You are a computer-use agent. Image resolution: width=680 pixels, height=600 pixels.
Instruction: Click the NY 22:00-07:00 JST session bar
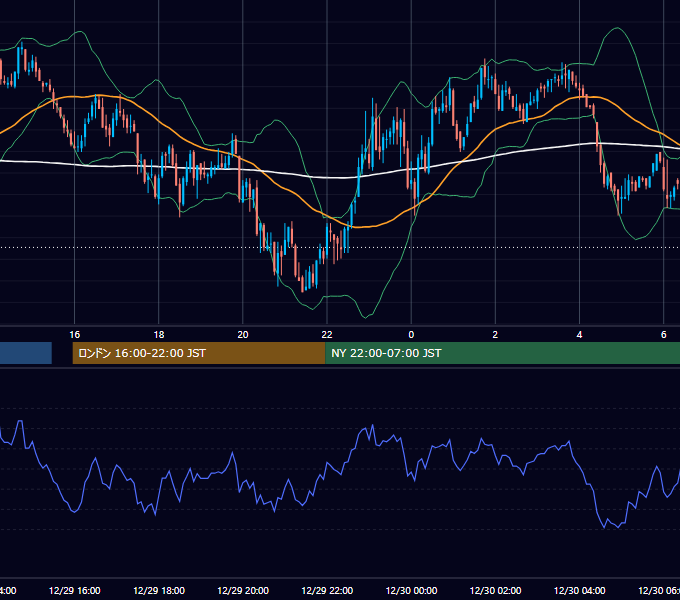(x=502, y=353)
